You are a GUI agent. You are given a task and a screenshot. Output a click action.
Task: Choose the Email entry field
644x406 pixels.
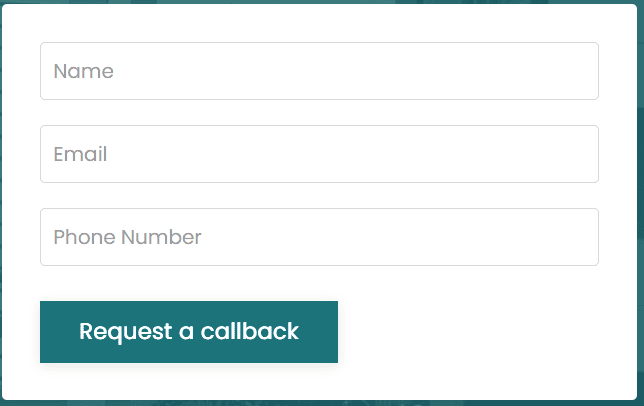point(319,154)
